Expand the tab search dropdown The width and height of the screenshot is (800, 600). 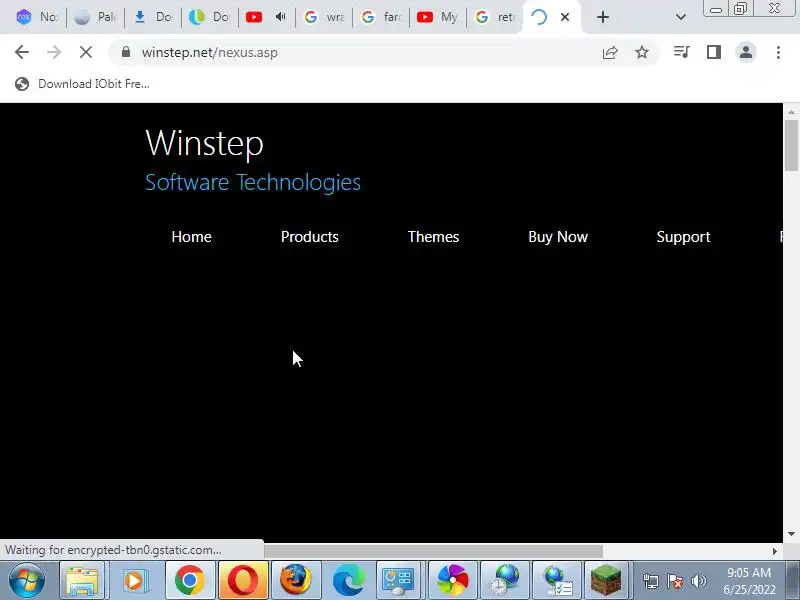point(681,17)
